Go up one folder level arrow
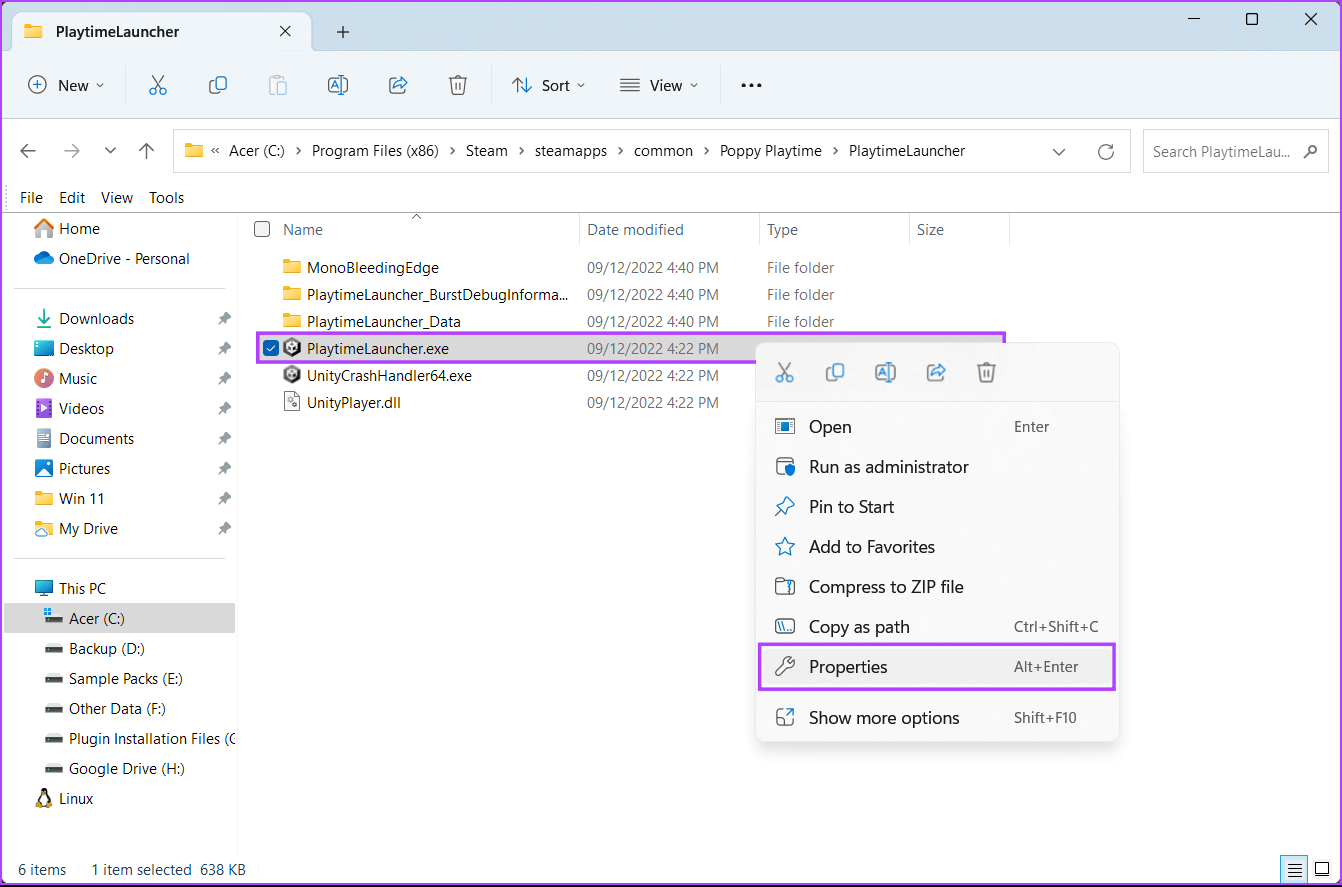This screenshot has width=1342, height=887. tap(147, 151)
